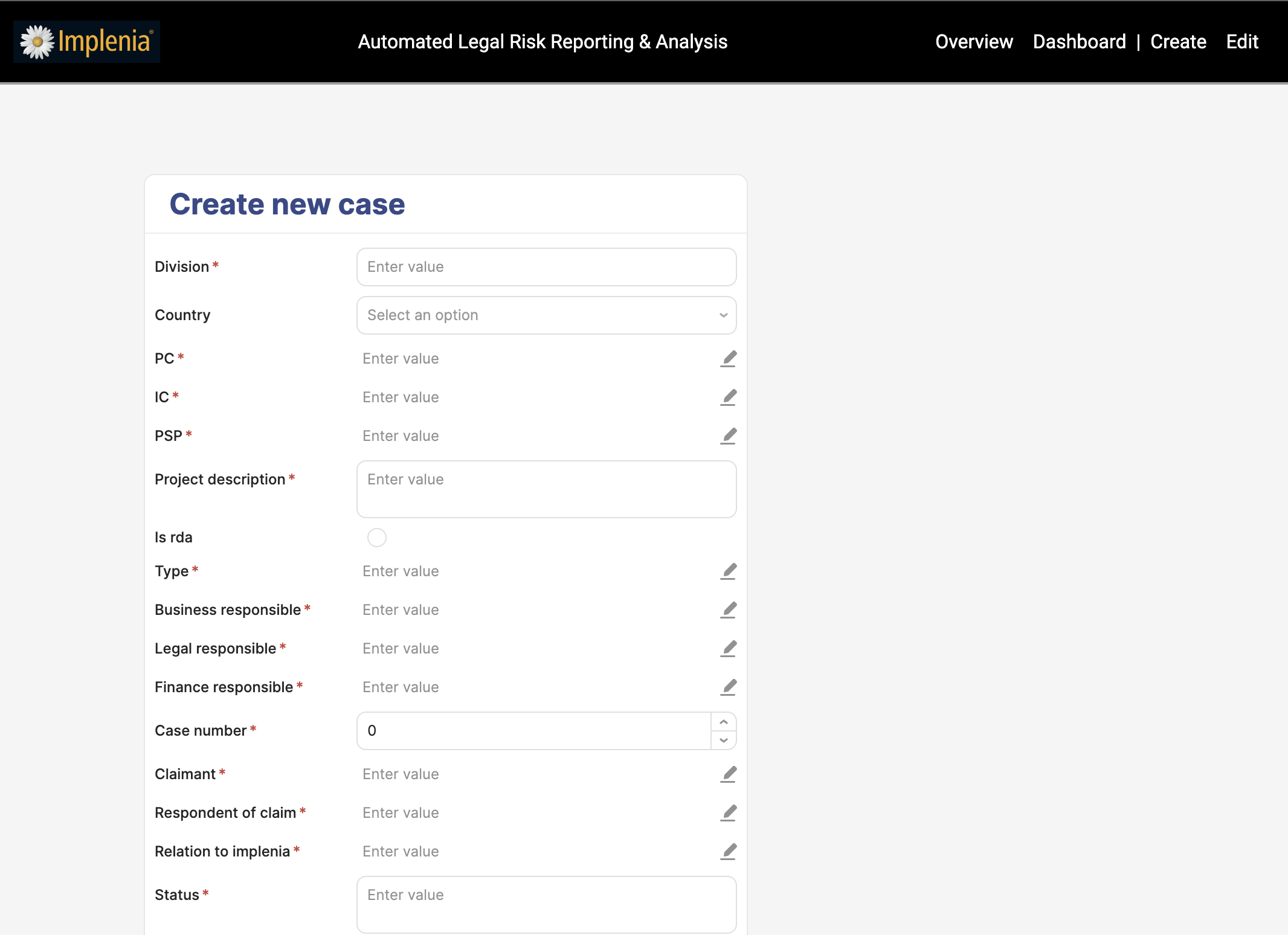Go to Dashboard in navigation
1288x935 pixels.
(1079, 42)
